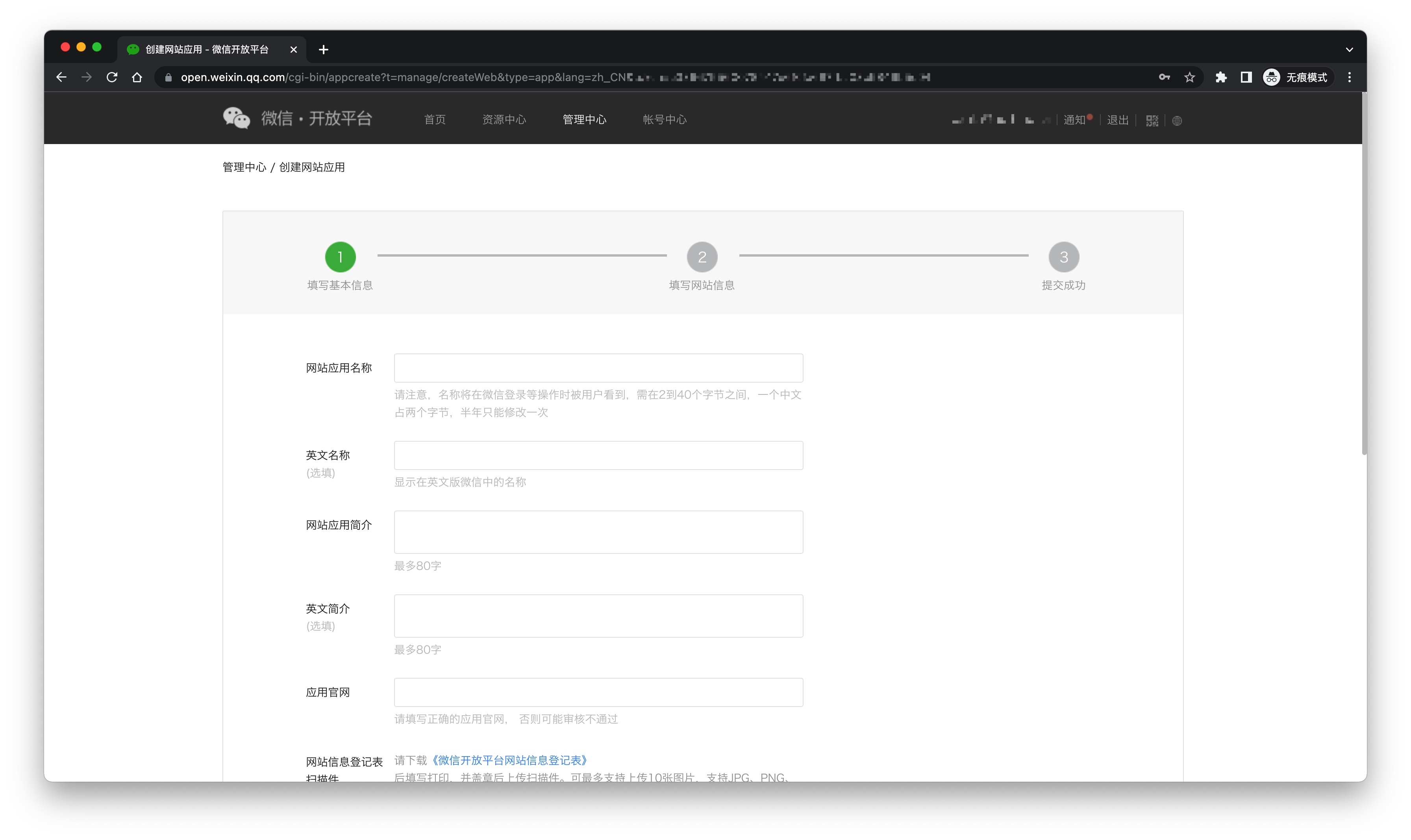Expand the tab search chevron
Viewport: 1411px width, 840px height.
[x=1349, y=50]
